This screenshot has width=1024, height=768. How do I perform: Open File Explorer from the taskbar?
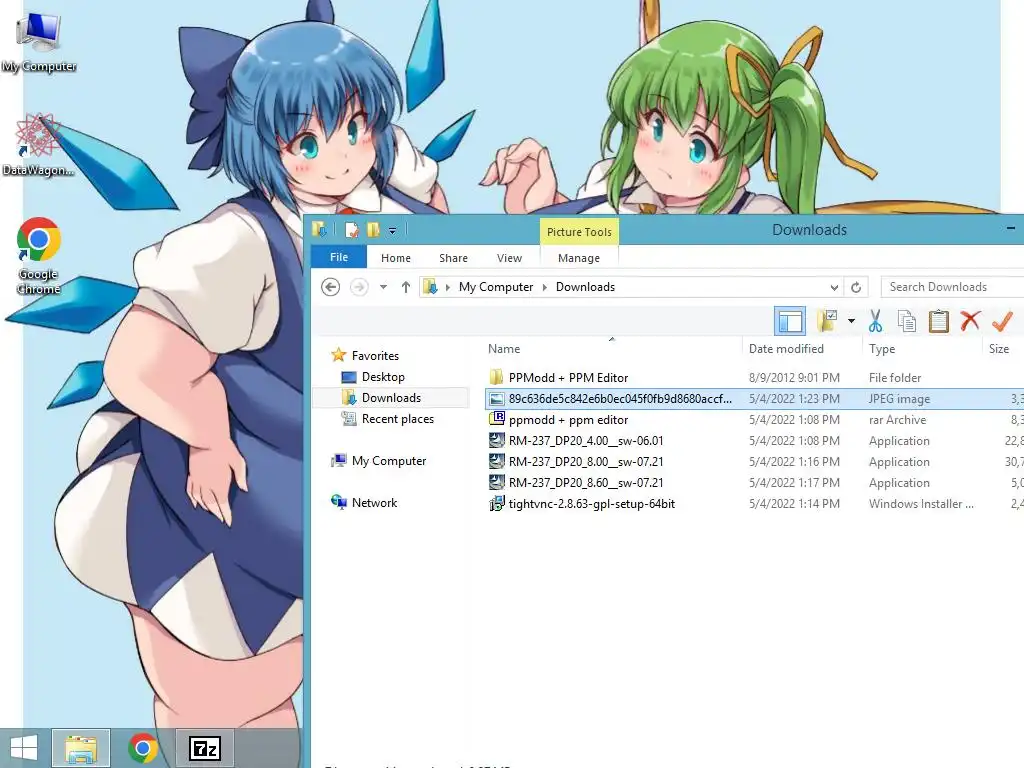[x=81, y=748]
